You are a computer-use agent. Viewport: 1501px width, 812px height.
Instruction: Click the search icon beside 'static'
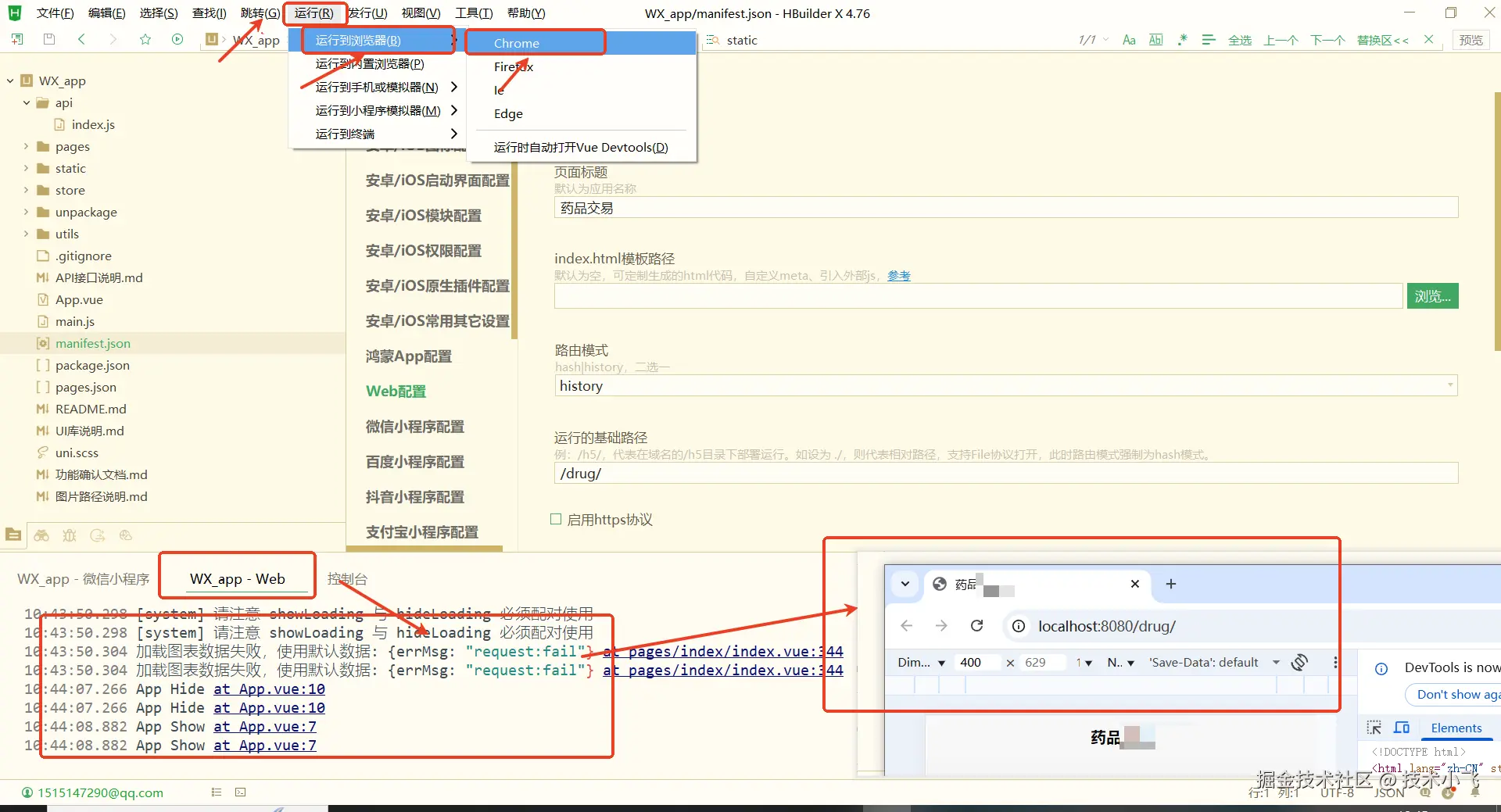[712, 40]
